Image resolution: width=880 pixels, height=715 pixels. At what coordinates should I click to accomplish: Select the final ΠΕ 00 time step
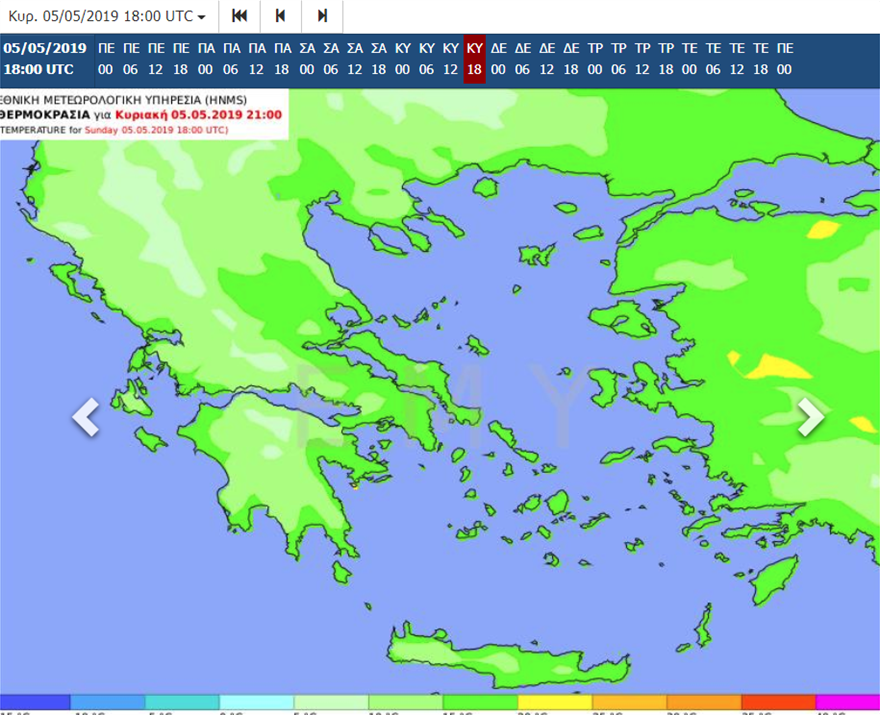[785, 59]
